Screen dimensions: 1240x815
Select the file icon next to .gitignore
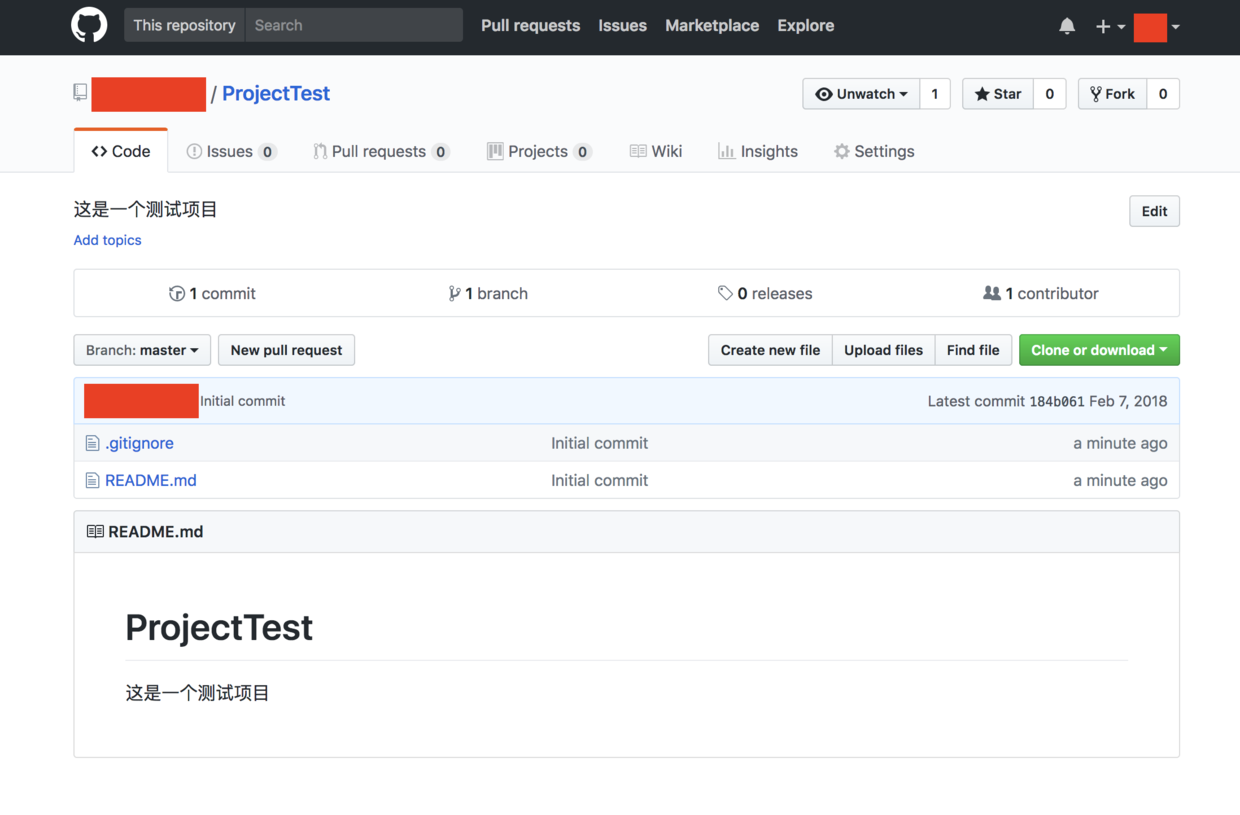92,443
